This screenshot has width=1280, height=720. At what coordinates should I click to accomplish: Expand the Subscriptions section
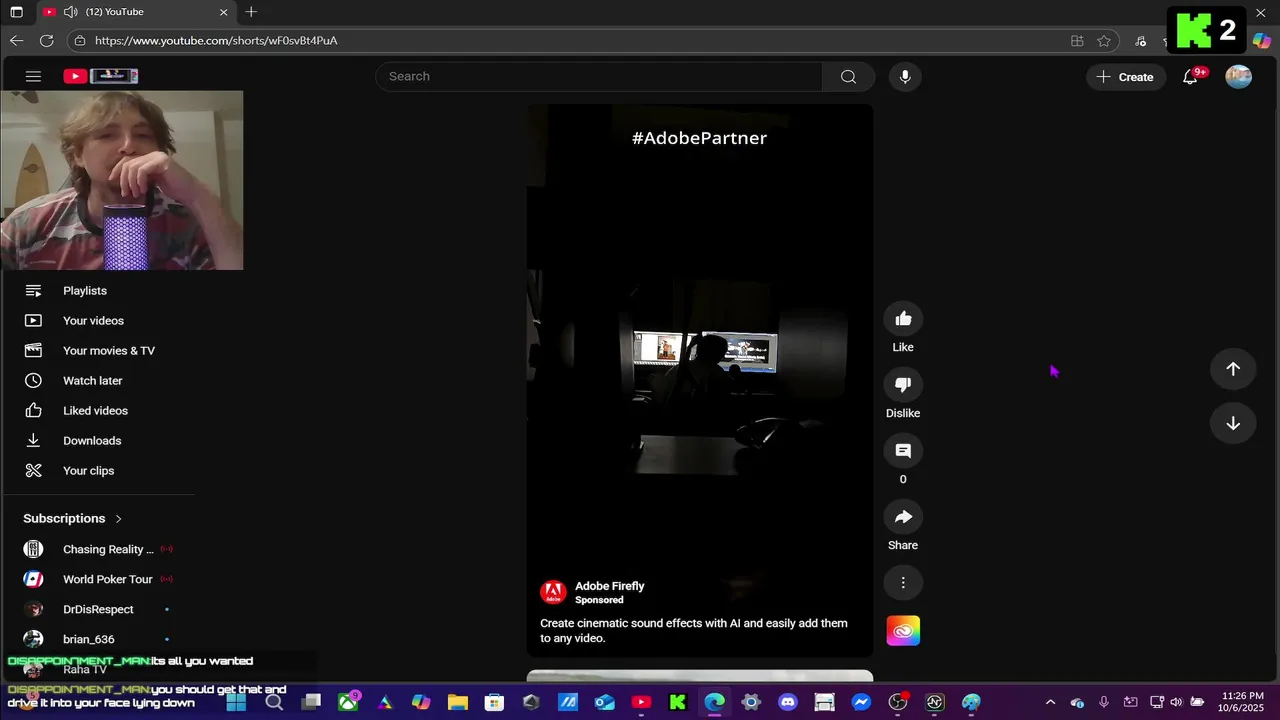click(73, 519)
